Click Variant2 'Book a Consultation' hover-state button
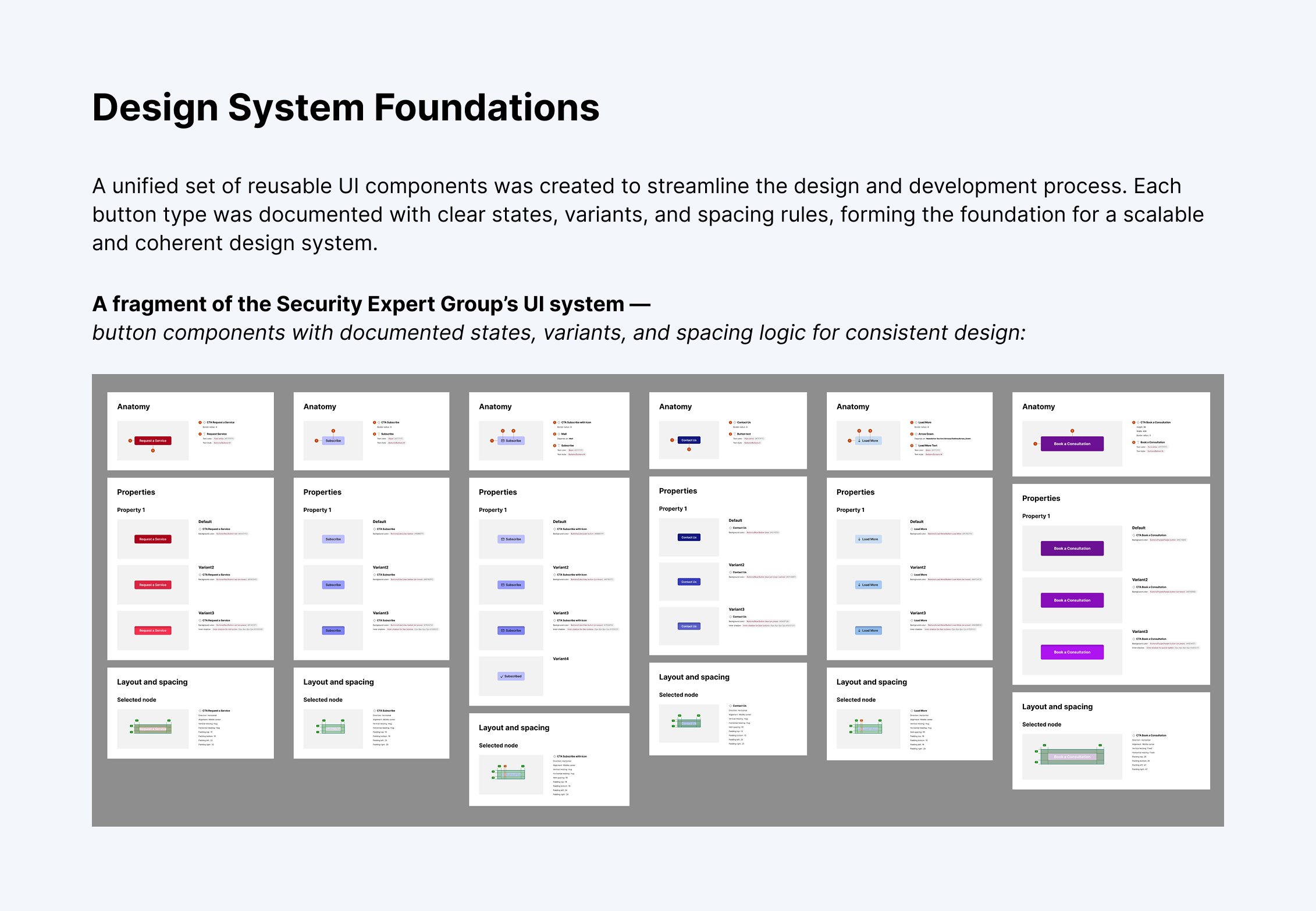The image size is (1316, 911). pyautogui.click(x=1072, y=600)
